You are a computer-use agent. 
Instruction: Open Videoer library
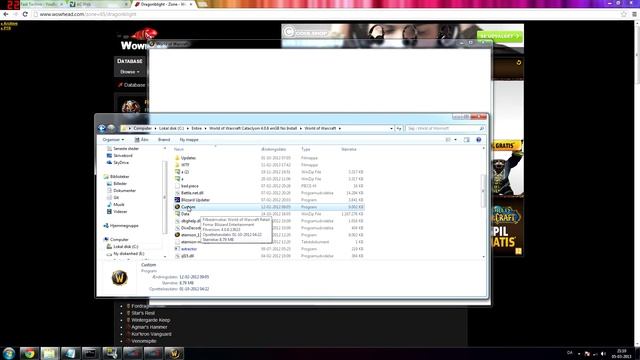[120, 211]
